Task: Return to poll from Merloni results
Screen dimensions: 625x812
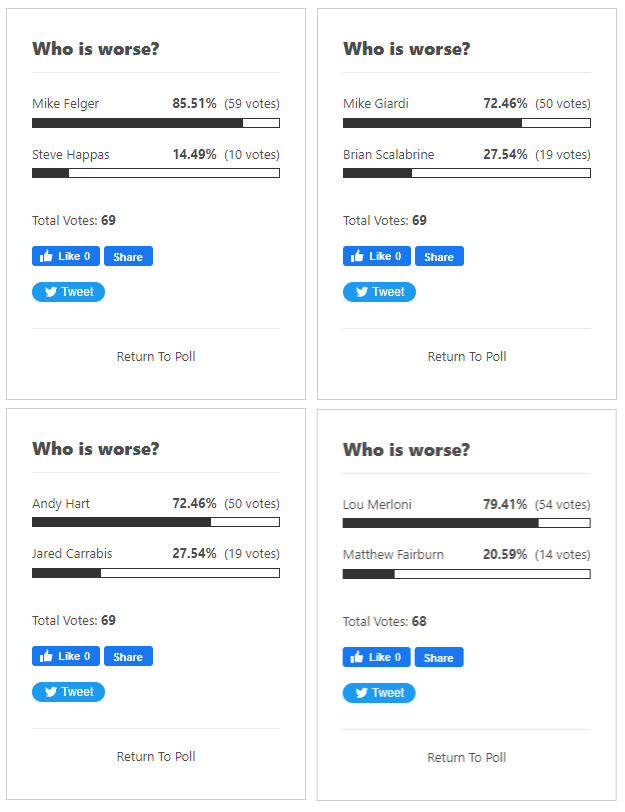Action: pos(467,758)
